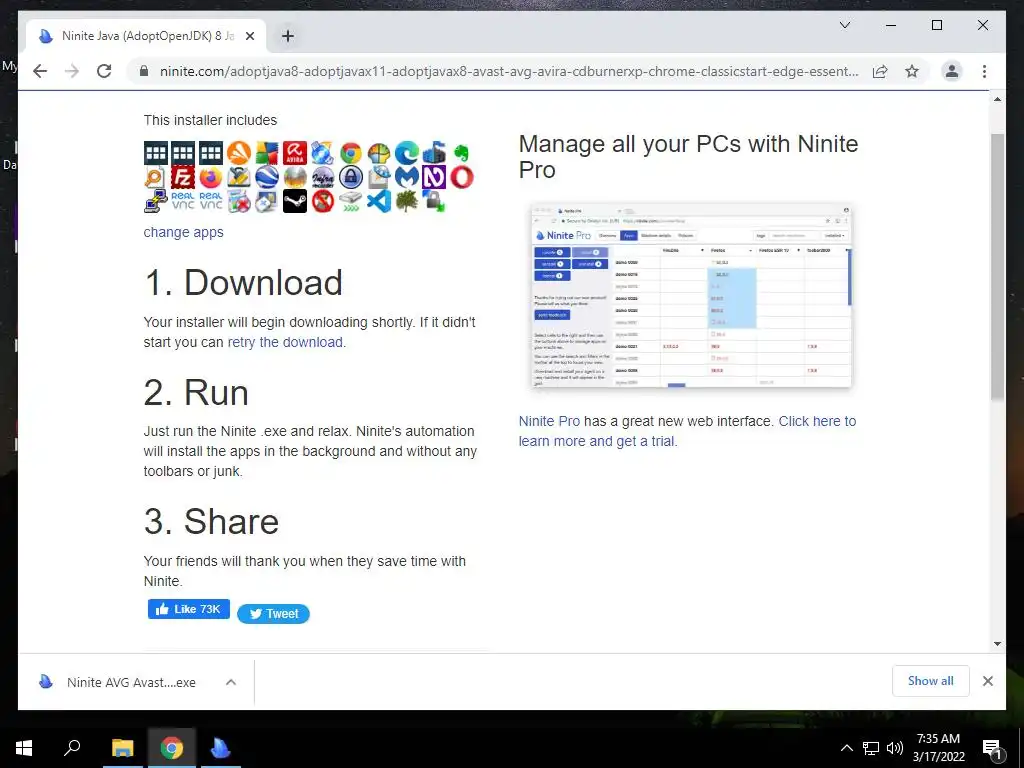Click the InfraRecorder icon
The width and height of the screenshot is (1024, 768).
coord(323,177)
